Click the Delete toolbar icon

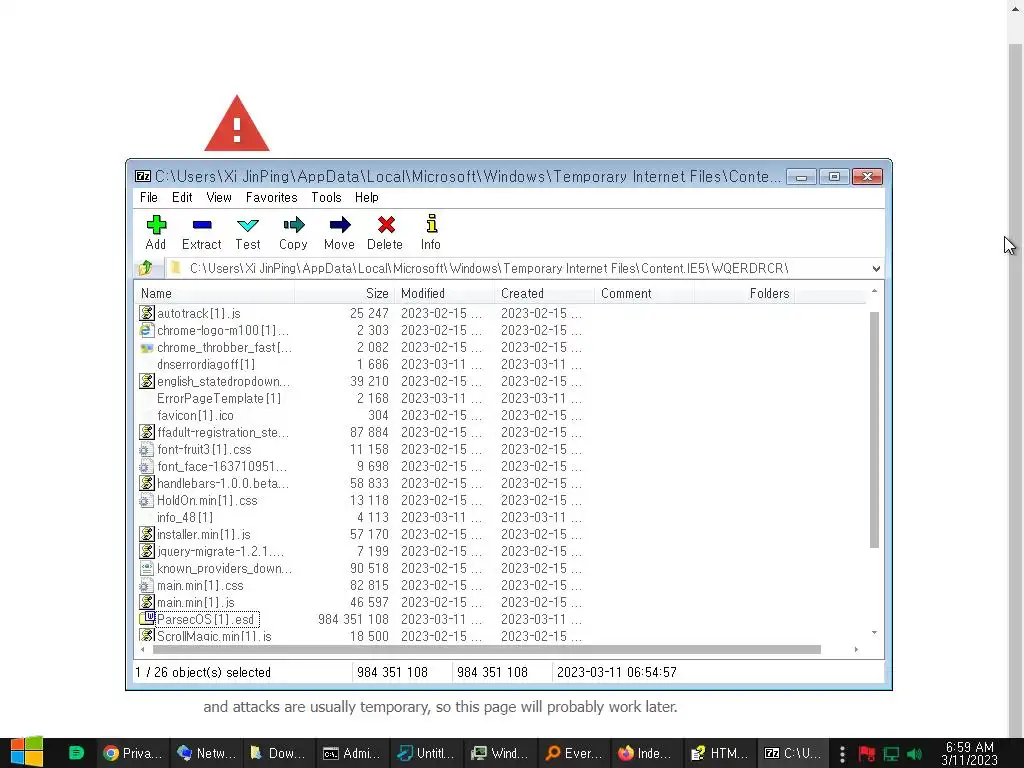385,225
